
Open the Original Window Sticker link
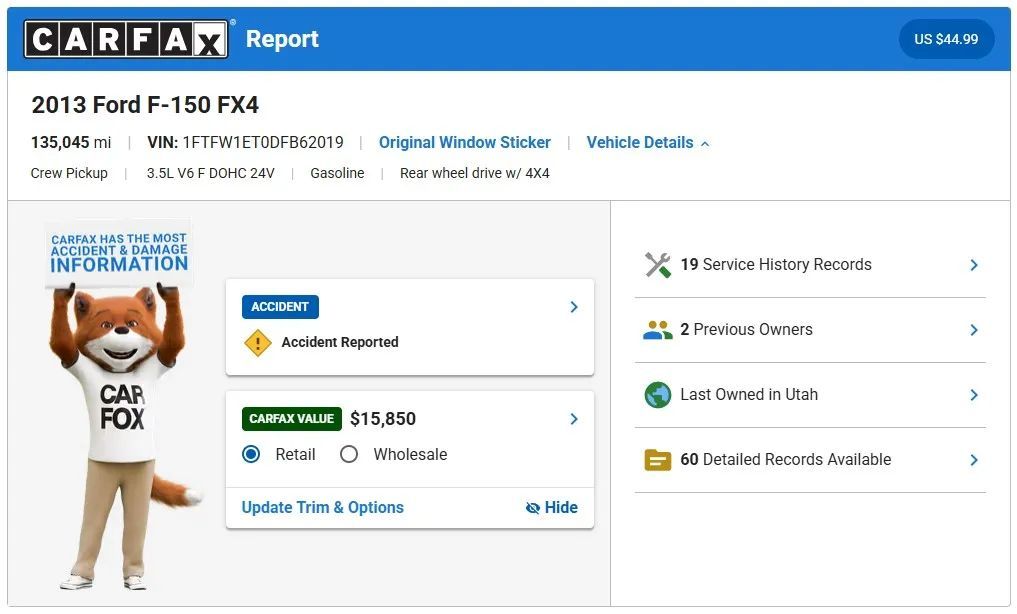(464, 143)
